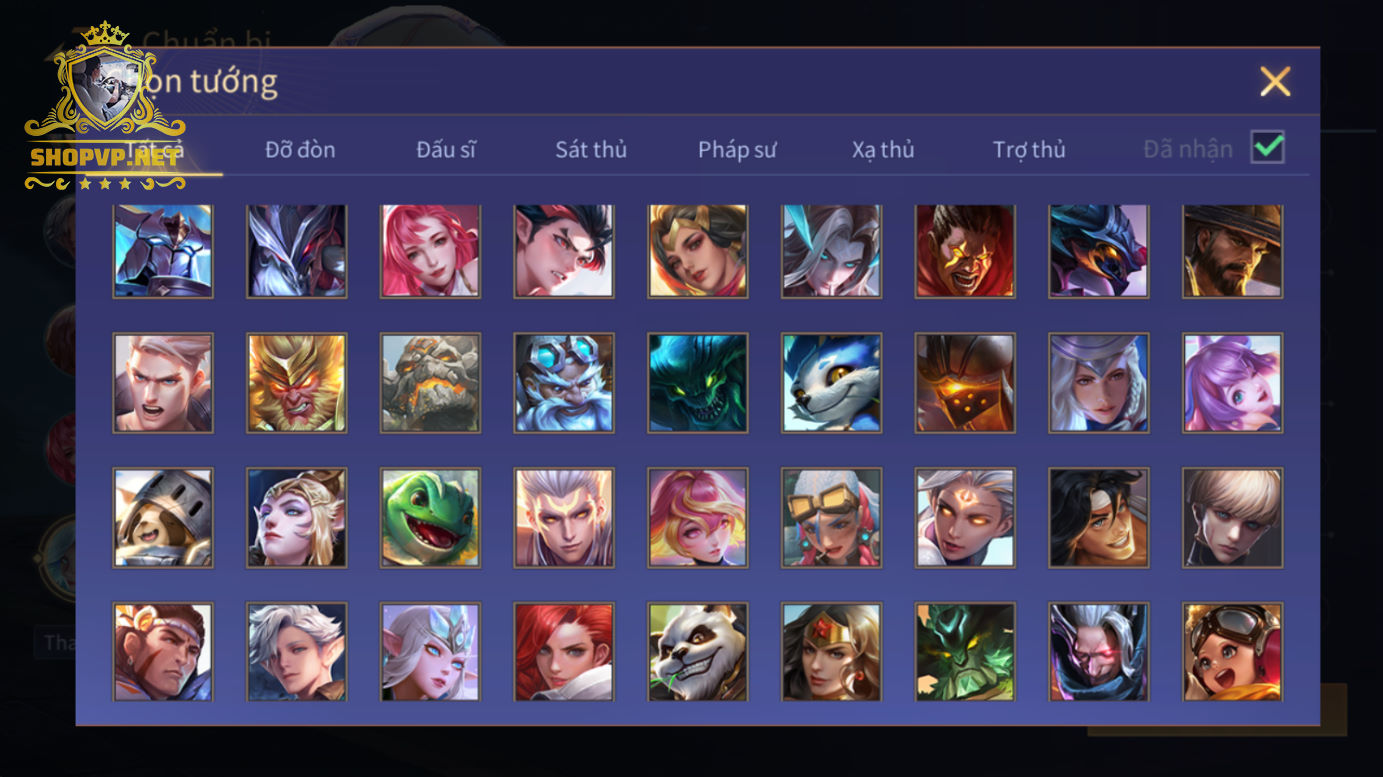Select the armored bear with helmet
The height and width of the screenshot is (777, 1383).
[x=163, y=518]
